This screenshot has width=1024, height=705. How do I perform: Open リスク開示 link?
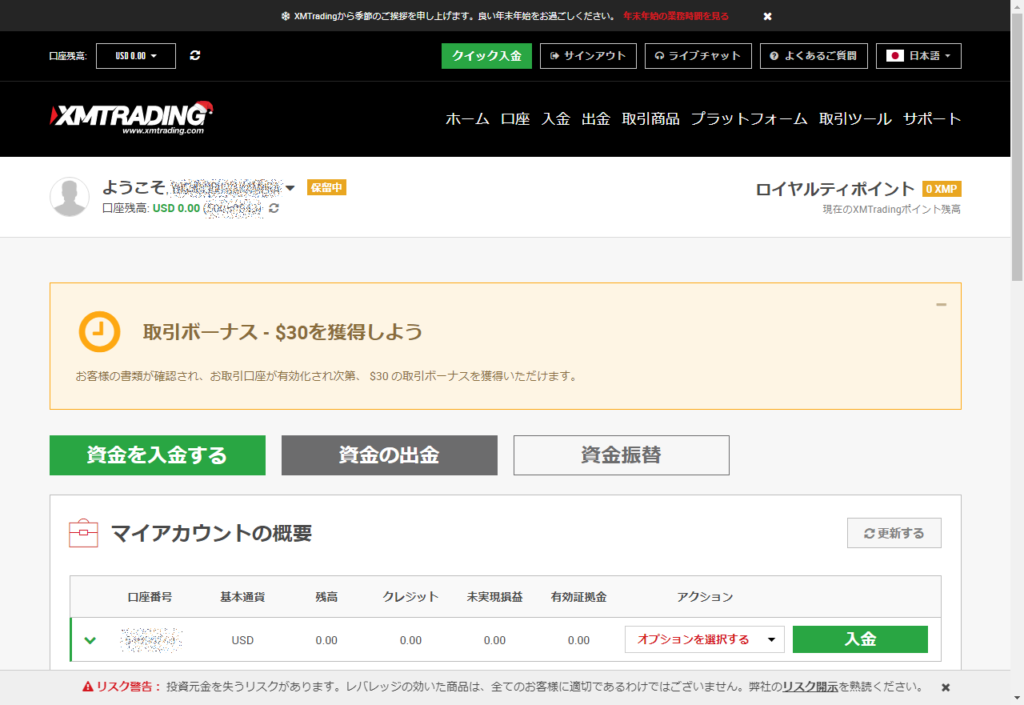pyautogui.click(x=810, y=687)
